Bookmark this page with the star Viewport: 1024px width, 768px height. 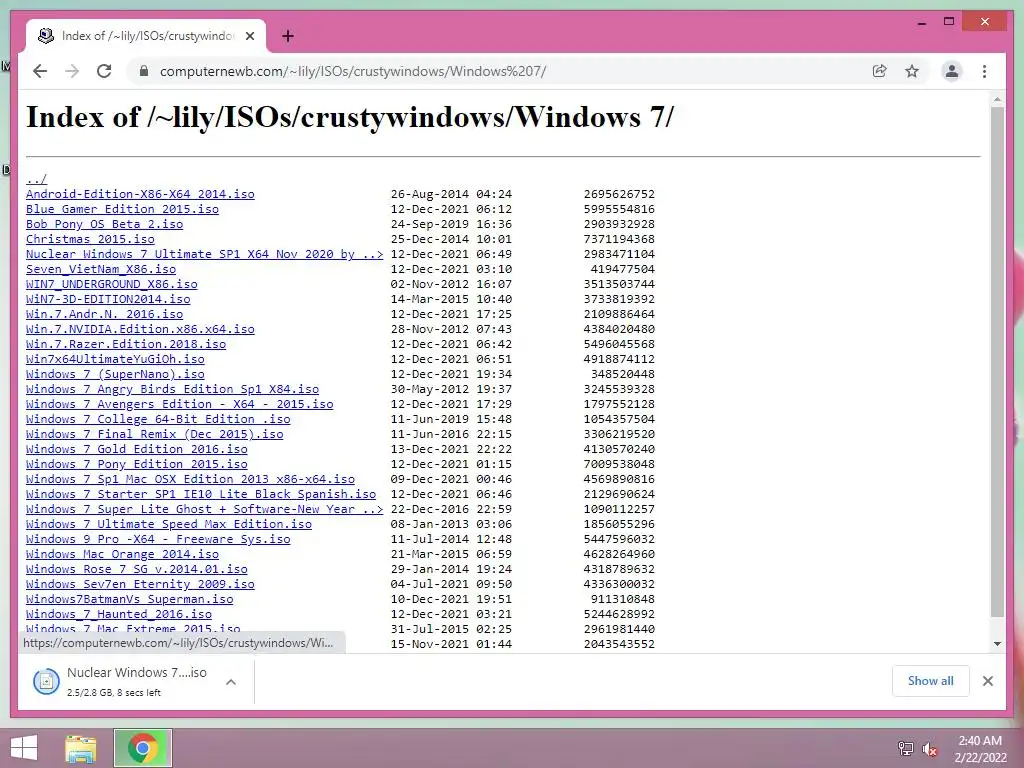click(x=912, y=71)
